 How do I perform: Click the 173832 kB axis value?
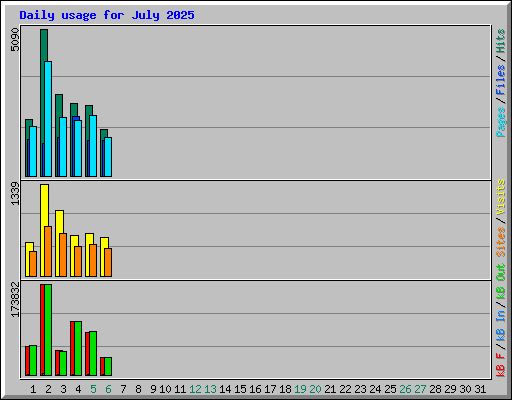click(x=15, y=299)
